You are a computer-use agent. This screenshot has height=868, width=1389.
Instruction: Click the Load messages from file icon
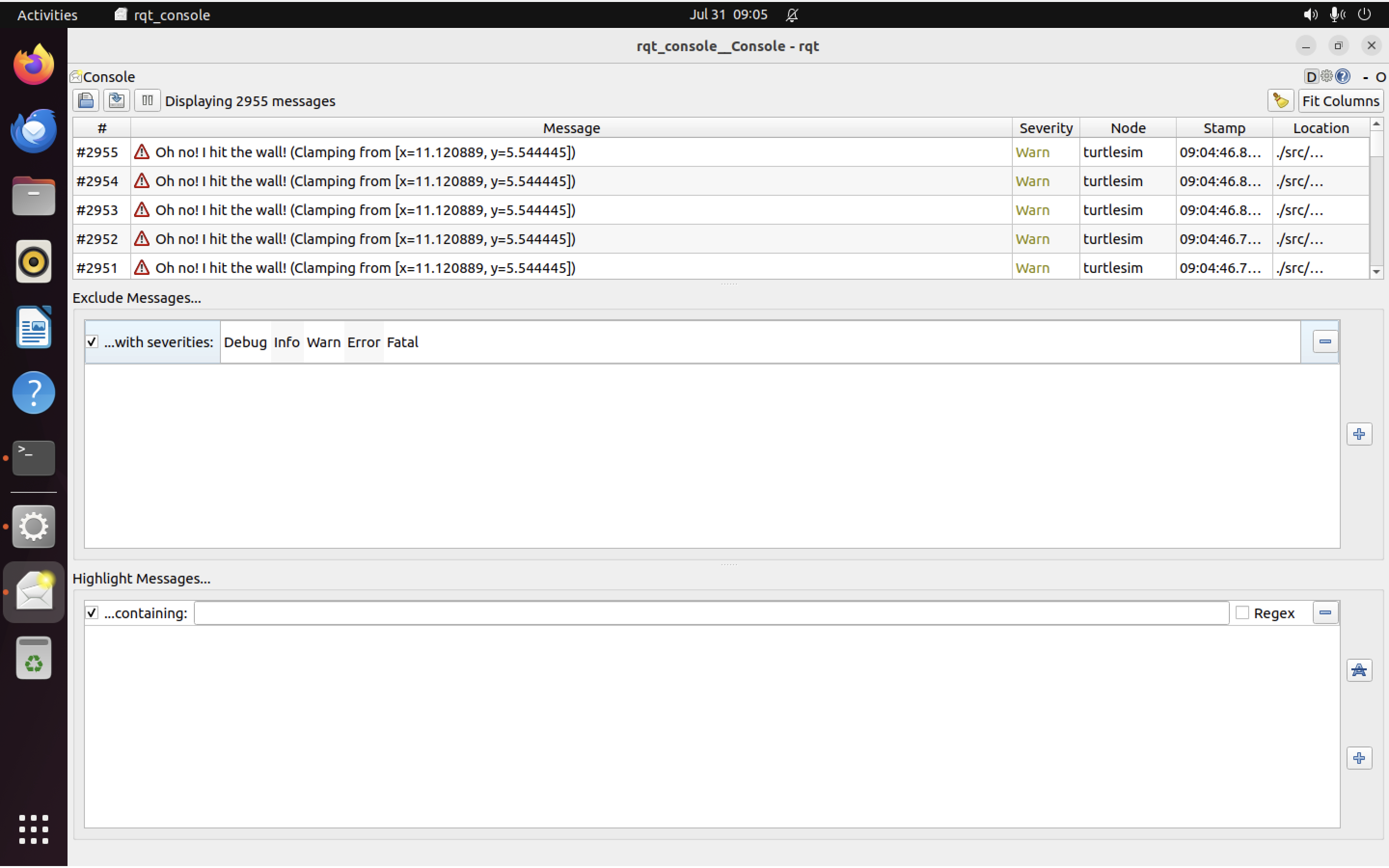tap(117, 100)
